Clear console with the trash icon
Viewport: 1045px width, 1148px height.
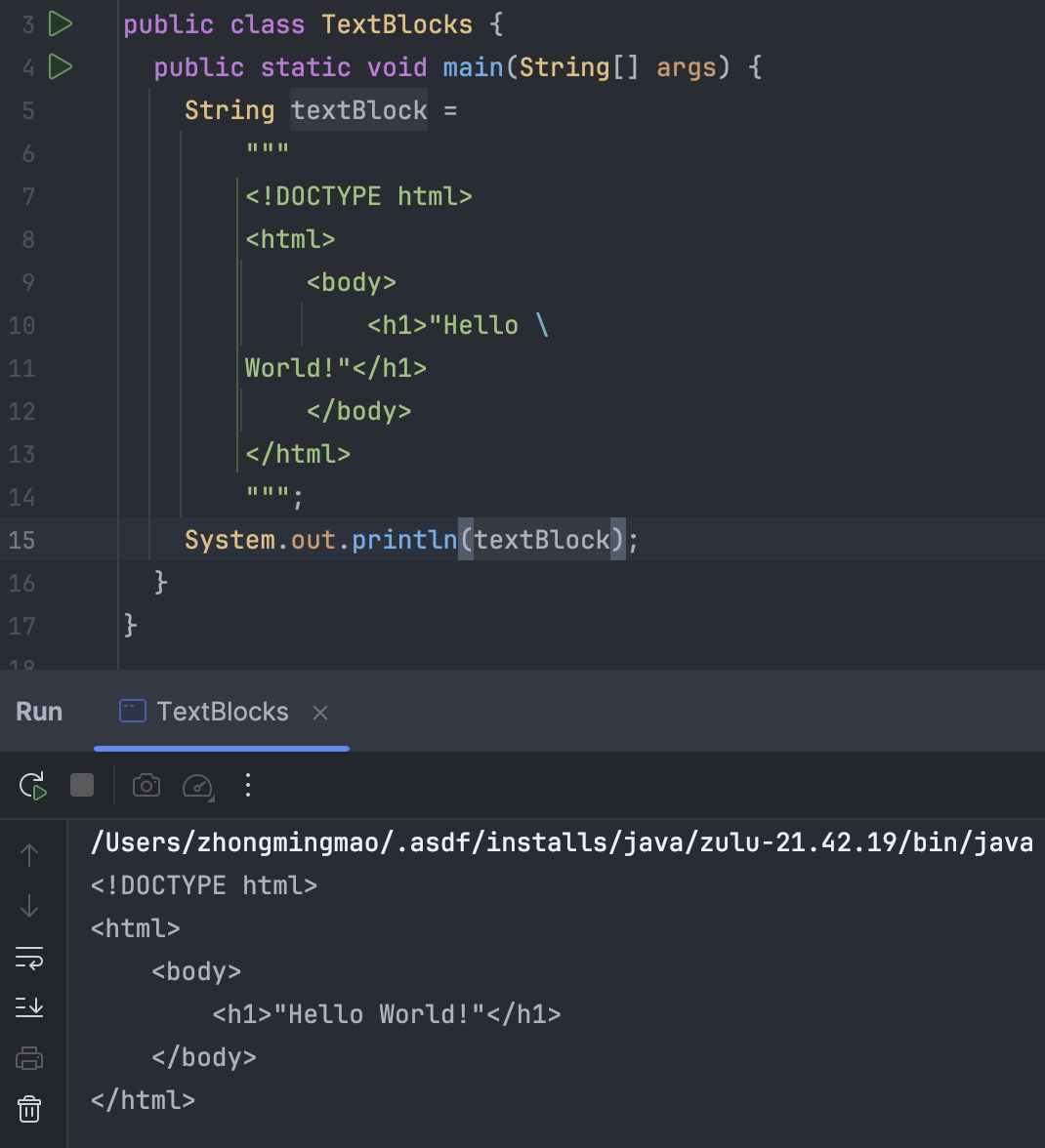29,1109
